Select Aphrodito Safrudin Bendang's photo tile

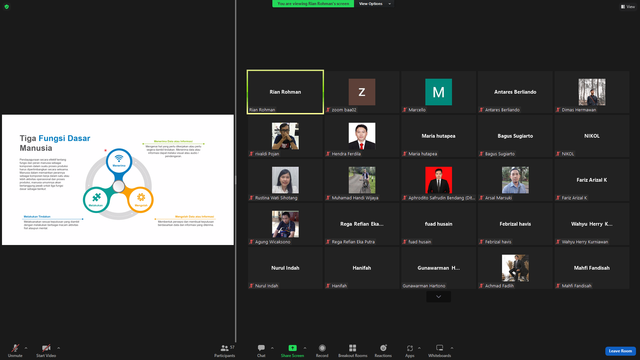(438, 180)
